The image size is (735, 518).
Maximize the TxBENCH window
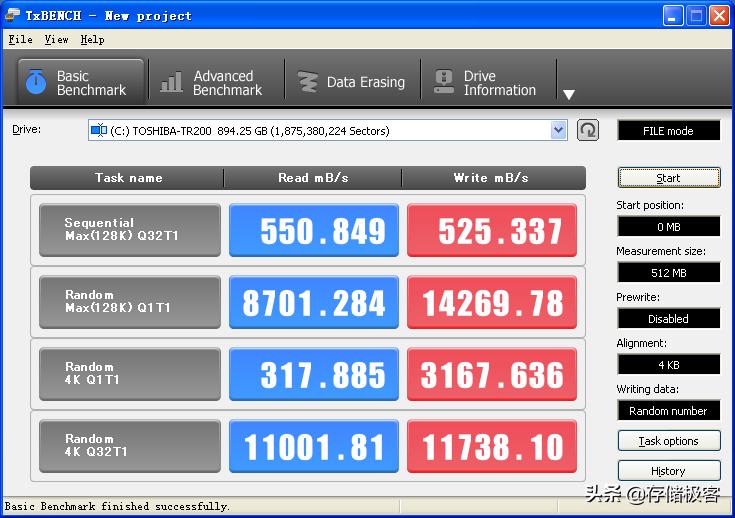pos(696,15)
